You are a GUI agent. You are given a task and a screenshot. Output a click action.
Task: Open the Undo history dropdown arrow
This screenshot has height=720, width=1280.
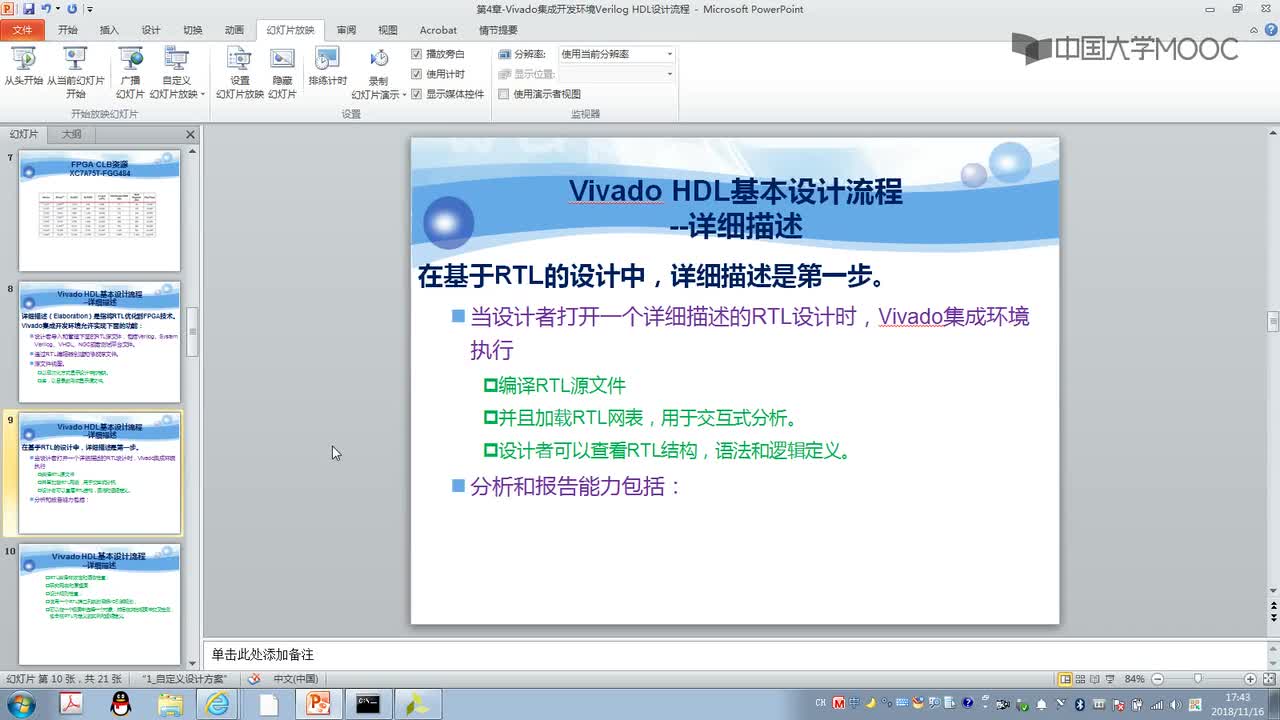[x=56, y=9]
